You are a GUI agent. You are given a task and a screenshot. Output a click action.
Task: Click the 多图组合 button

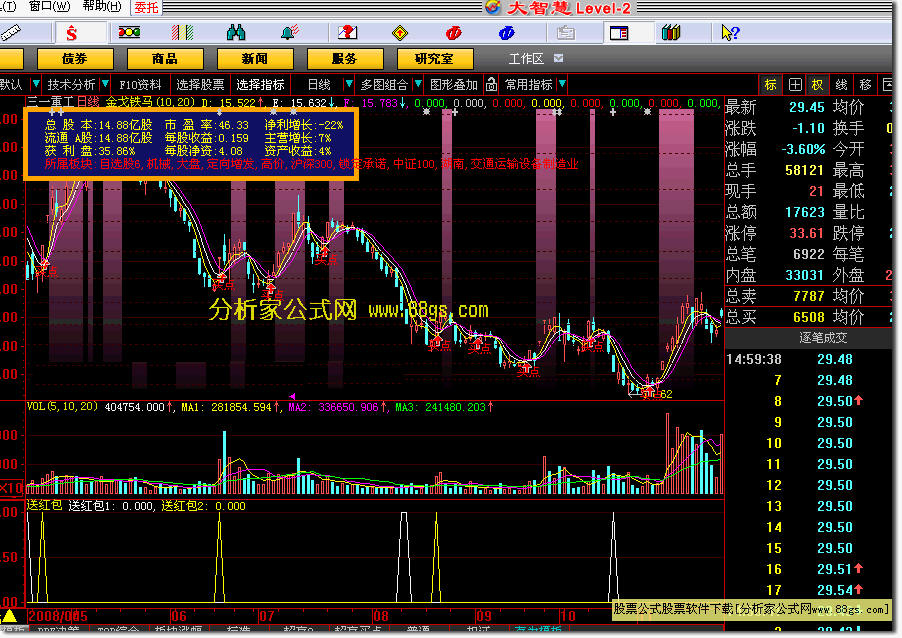pos(384,85)
